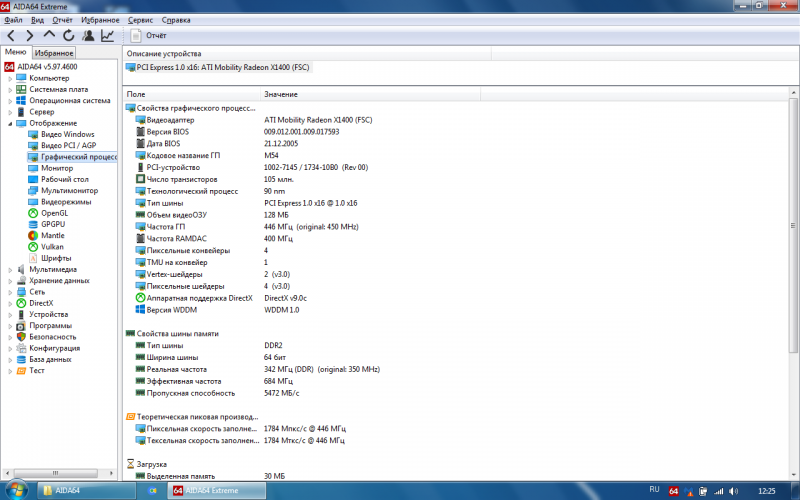Go up one level with the up arrow icon
The height and width of the screenshot is (500, 800).
pos(49,35)
